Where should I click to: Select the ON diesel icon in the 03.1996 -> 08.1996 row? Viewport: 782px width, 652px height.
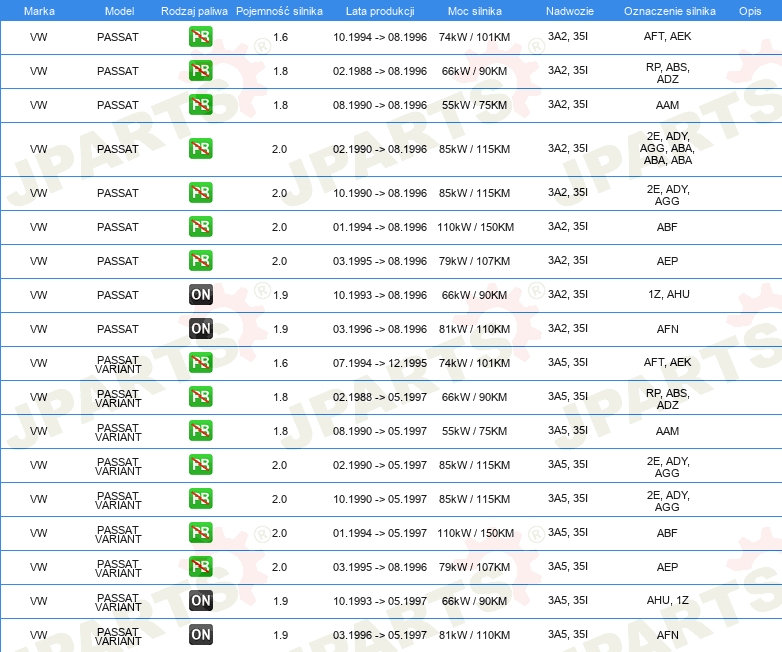tap(200, 328)
